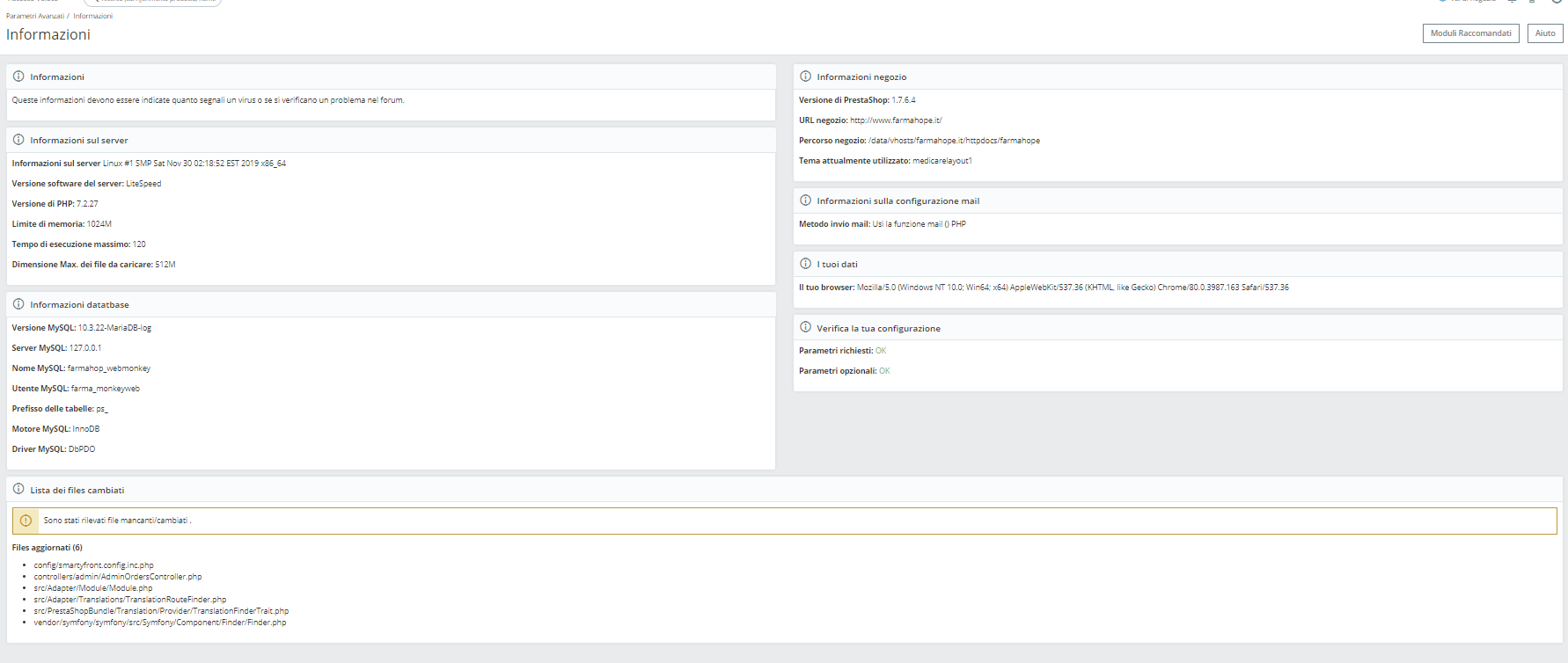Screen dimensions: 1568x663
Task: Select shop path /data/vhosts/farmahope.it text
Action: pos(954,141)
